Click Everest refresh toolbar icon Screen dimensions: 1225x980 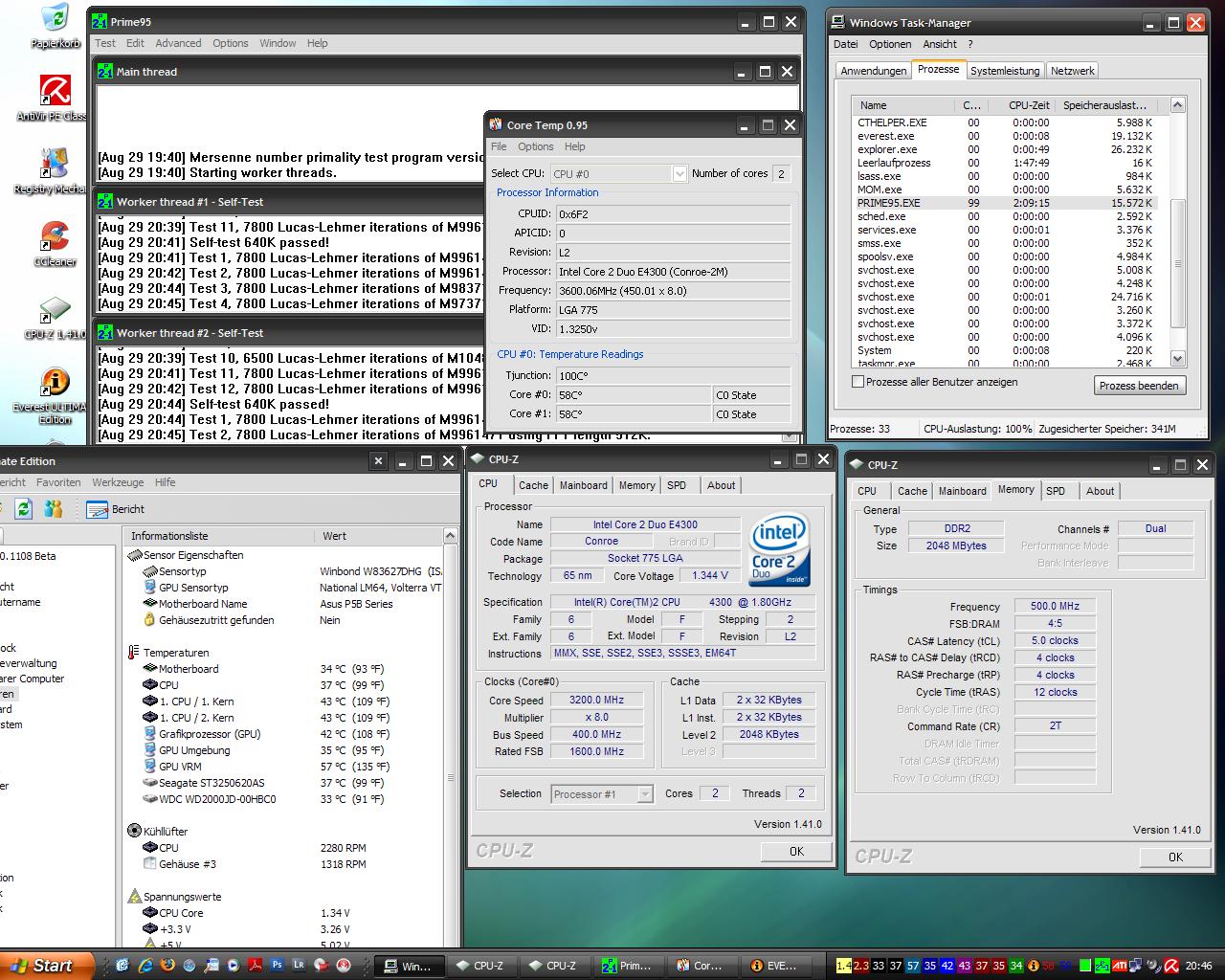pos(24,508)
